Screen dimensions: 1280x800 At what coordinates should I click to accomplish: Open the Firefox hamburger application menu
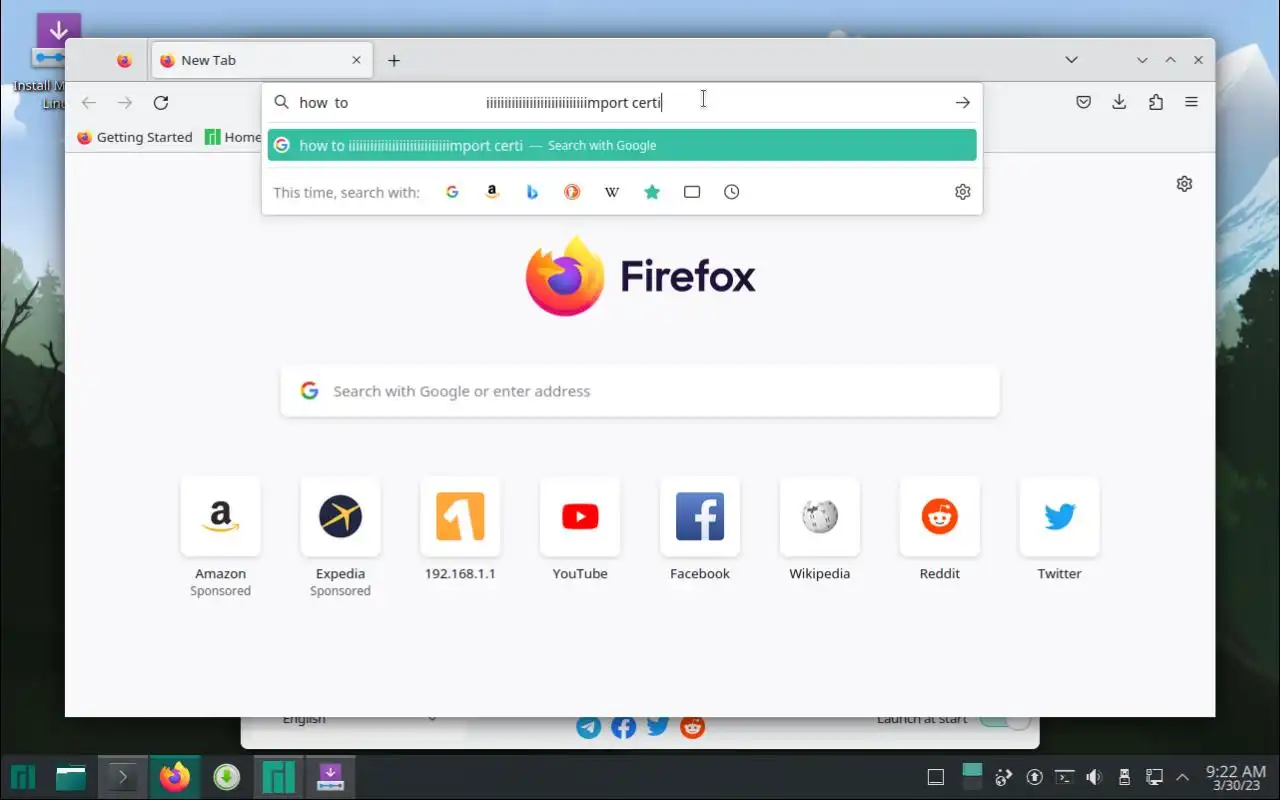pos(1191,102)
